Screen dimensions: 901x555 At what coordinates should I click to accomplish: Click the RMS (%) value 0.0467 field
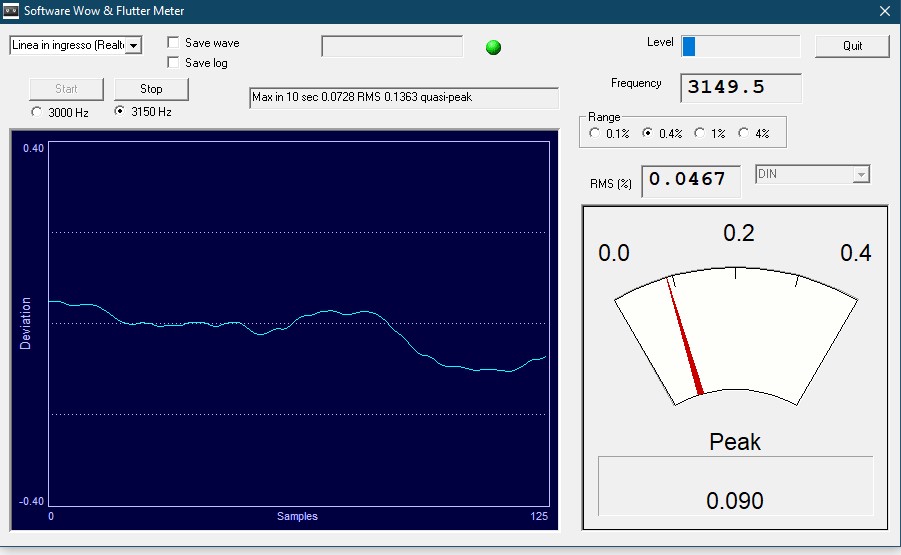pos(691,180)
